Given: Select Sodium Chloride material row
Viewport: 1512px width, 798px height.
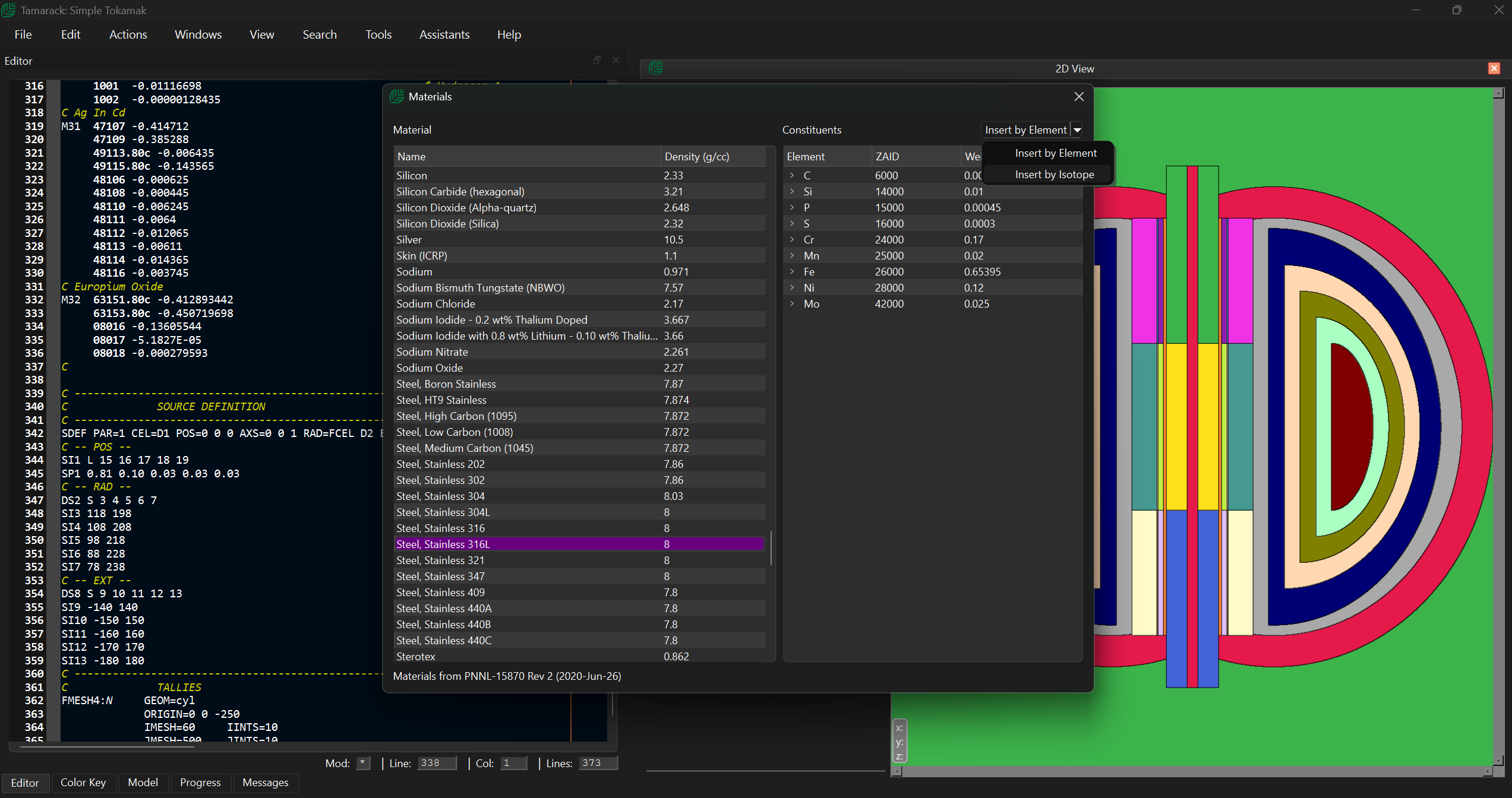Looking at the screenshot, I should 579,303.
